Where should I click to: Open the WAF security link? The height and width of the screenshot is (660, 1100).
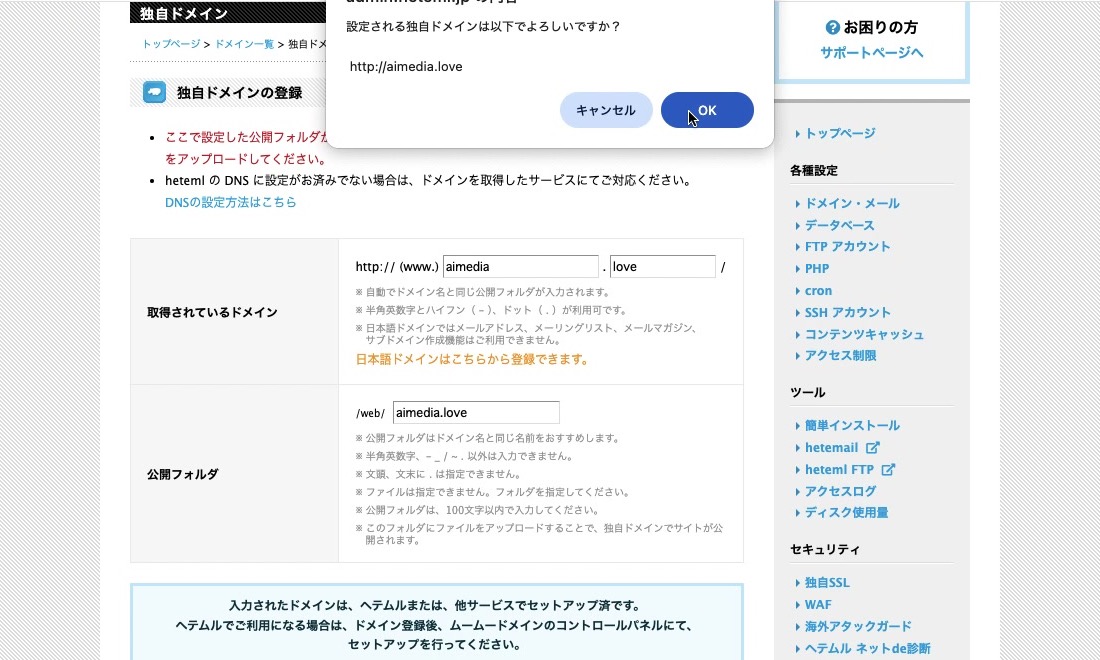pos(818,605)
